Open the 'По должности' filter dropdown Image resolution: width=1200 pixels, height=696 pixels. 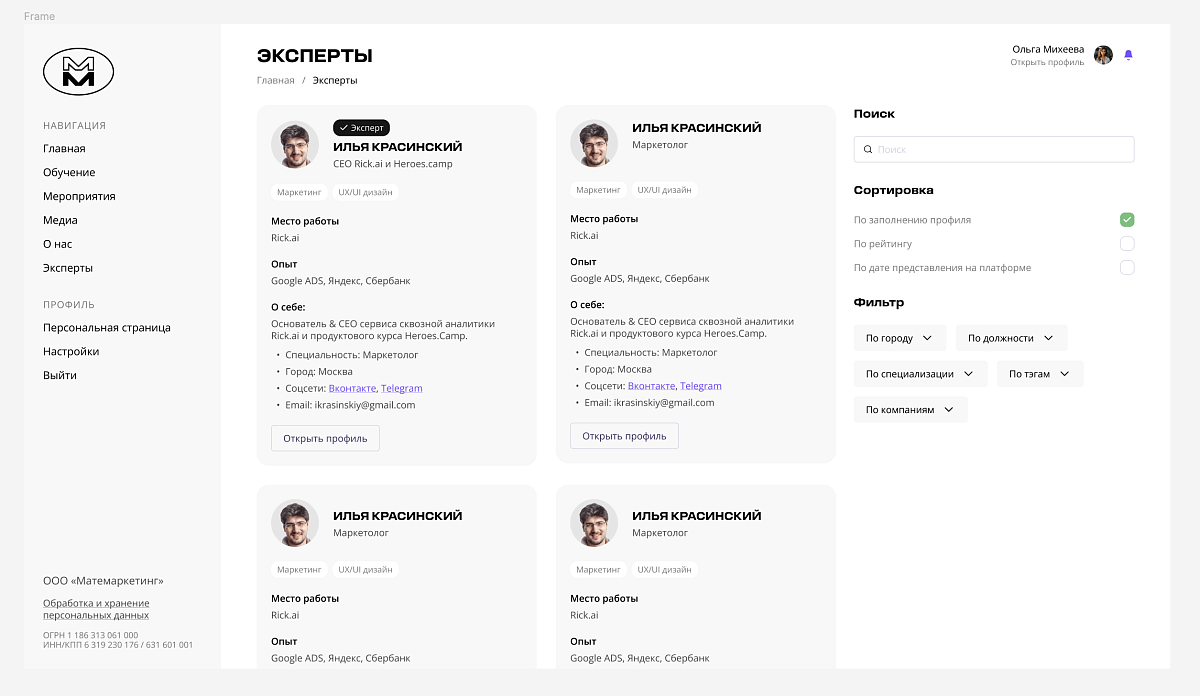click(x=1011, y=338)
